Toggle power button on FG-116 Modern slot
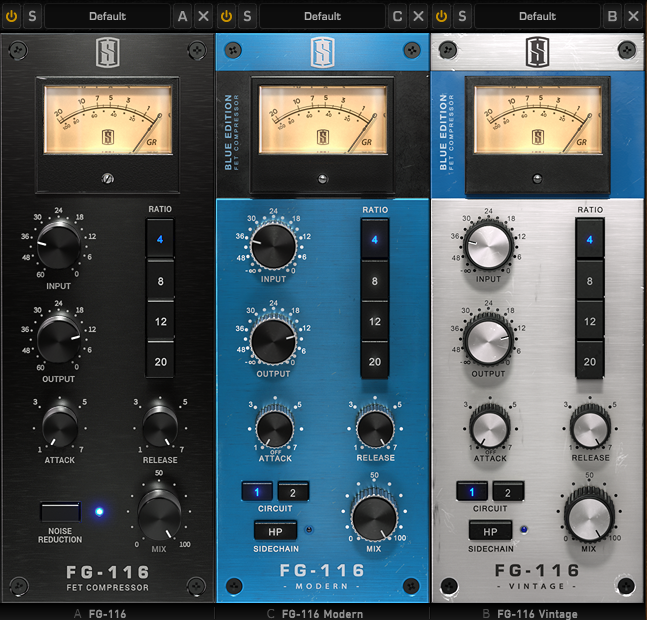Viewport: 647px width, 620px height. 226,16
